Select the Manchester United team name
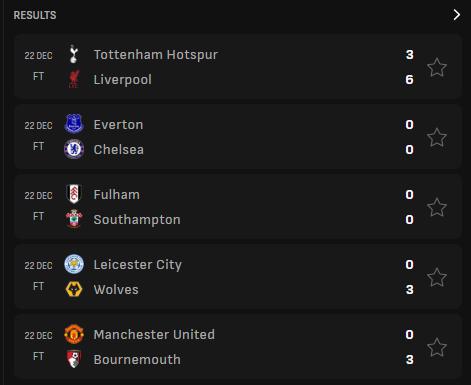 pyautogui.click(x=154, y=334)
